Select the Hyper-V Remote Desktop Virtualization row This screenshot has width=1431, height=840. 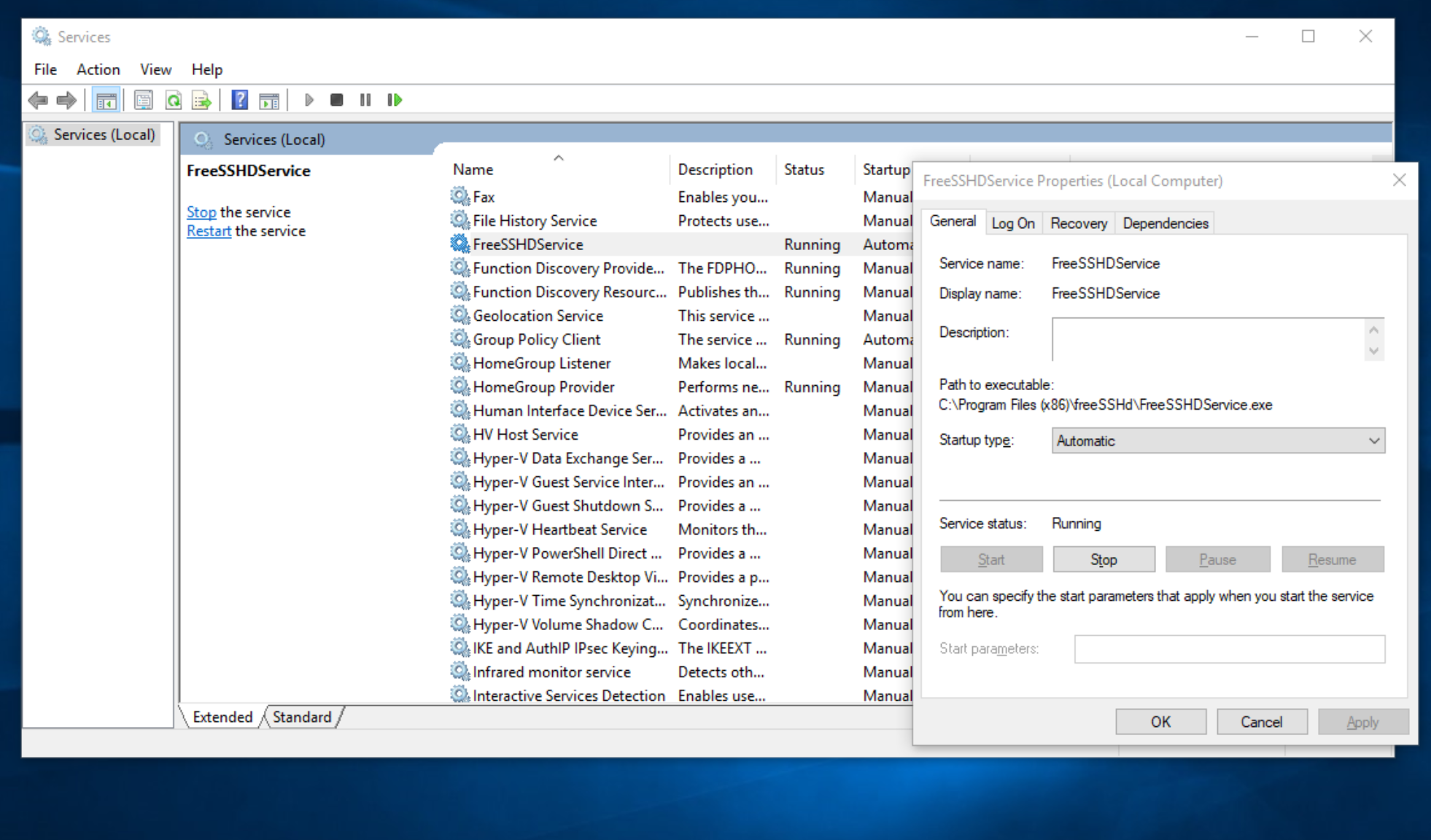[679, 577]
